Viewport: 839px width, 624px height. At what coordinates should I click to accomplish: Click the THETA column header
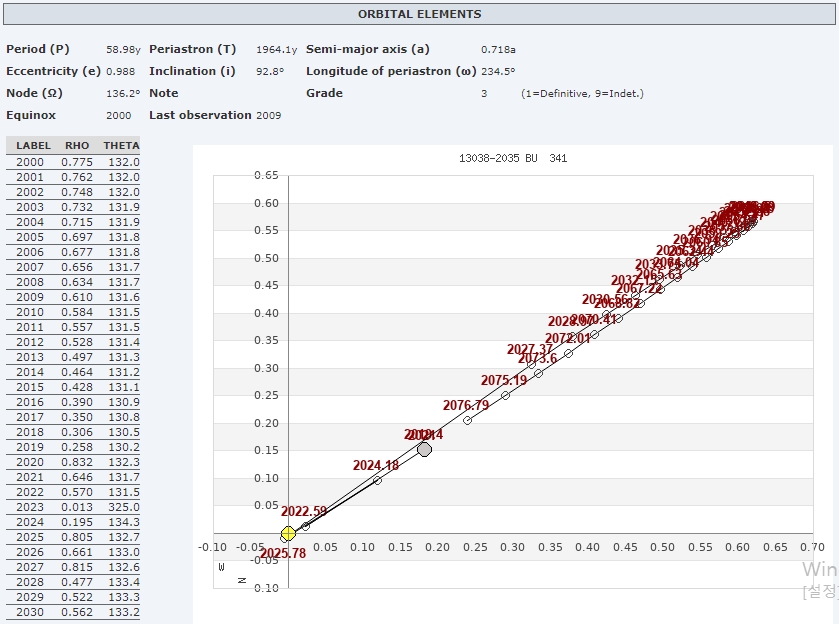click(x=121, y=146)
